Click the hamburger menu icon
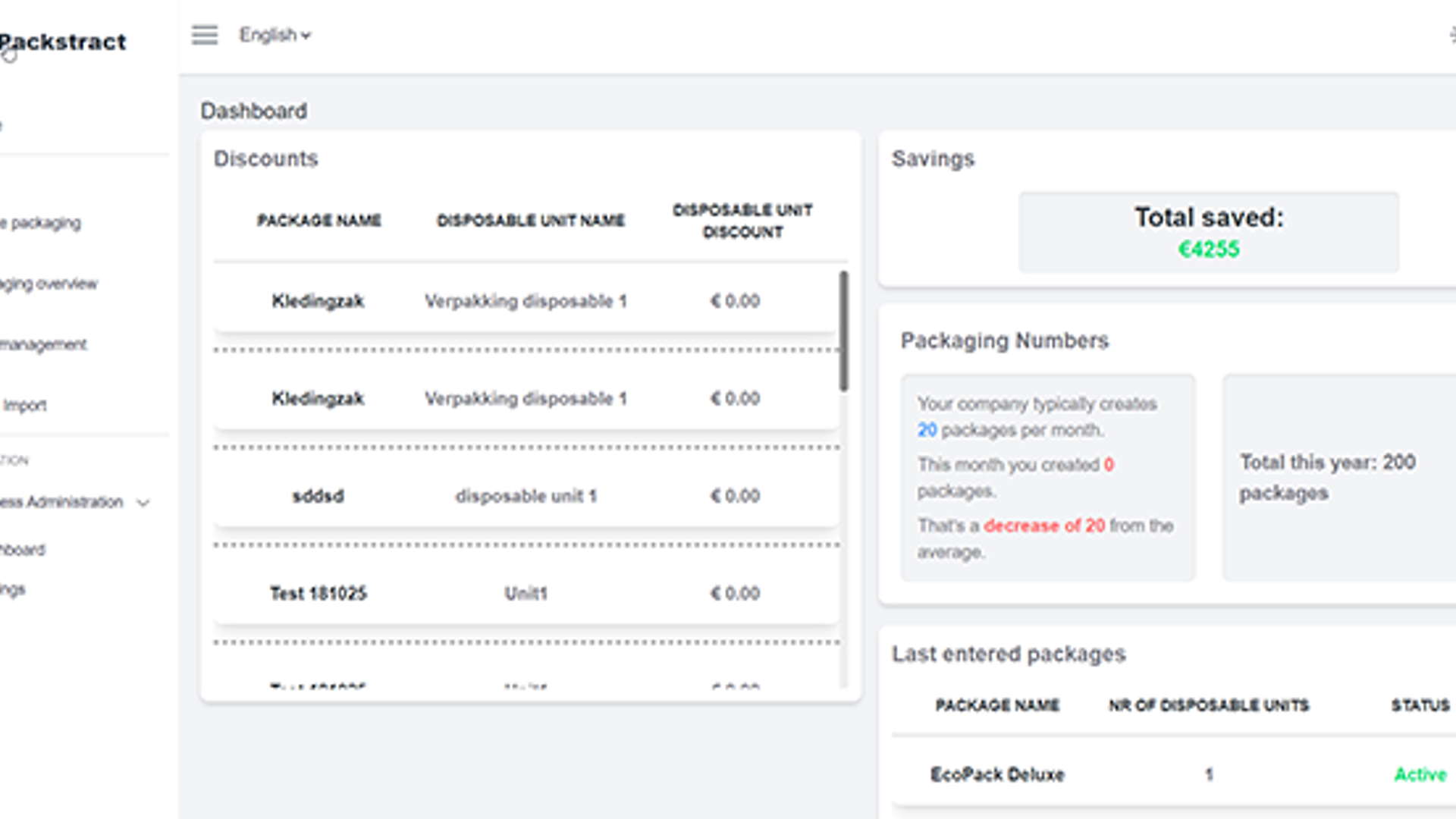 (204, 35)
